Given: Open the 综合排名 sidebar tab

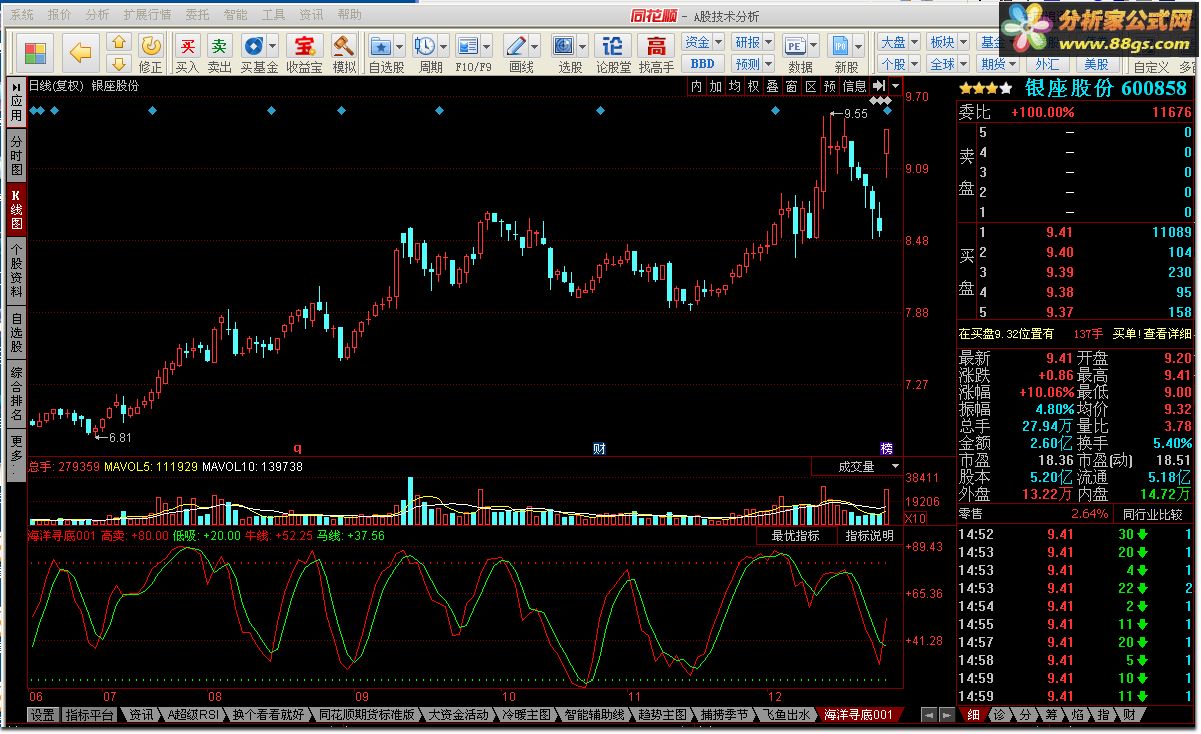Looking at the screenshot, I should 16,394.
